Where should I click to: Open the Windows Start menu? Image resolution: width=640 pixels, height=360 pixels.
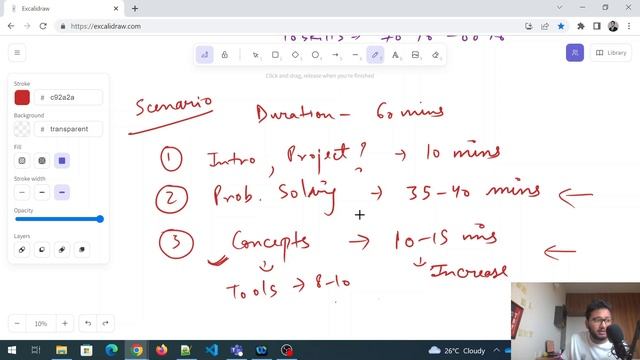[x=12, y=350]
